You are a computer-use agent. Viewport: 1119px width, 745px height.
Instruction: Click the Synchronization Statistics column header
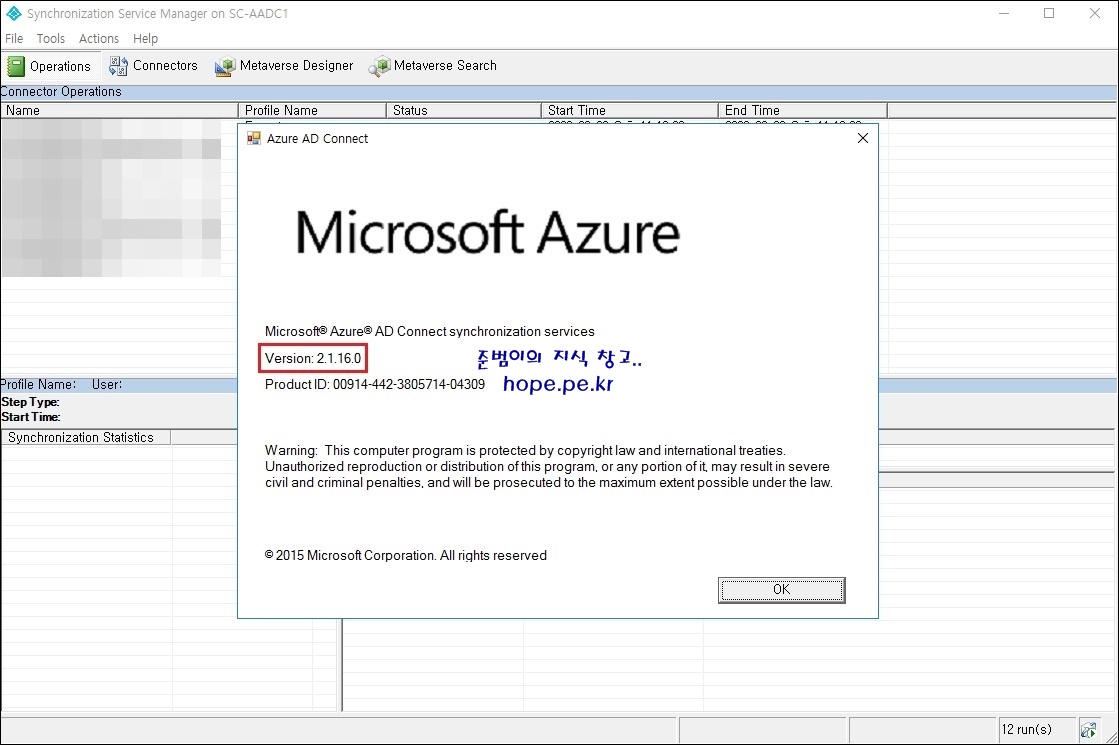(86, 437)
